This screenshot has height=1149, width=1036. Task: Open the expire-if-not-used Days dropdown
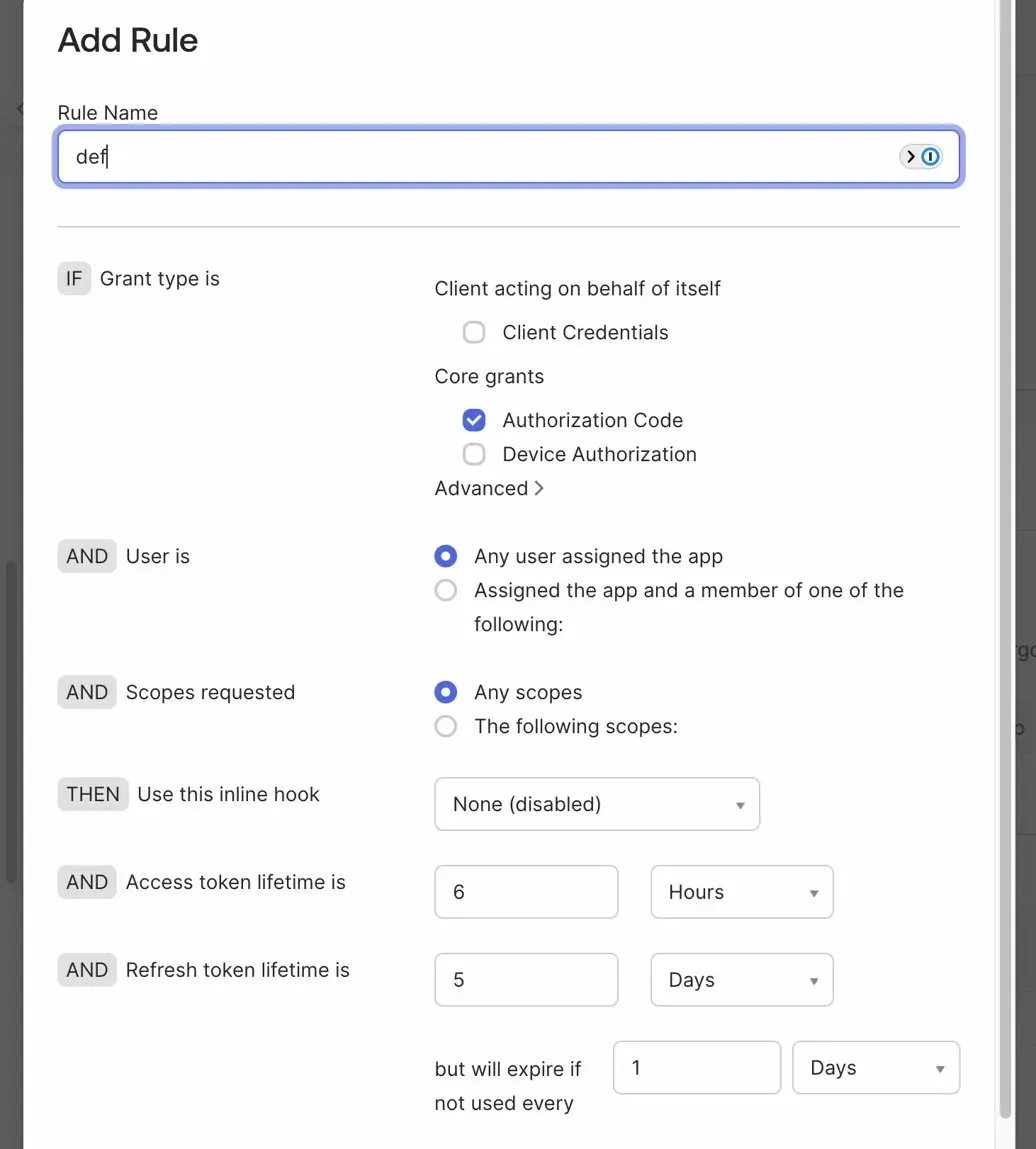click(x=876, y=1068)
